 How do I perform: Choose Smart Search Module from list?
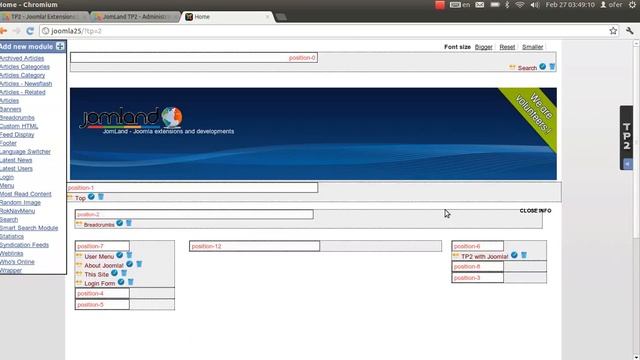point(29,228)
